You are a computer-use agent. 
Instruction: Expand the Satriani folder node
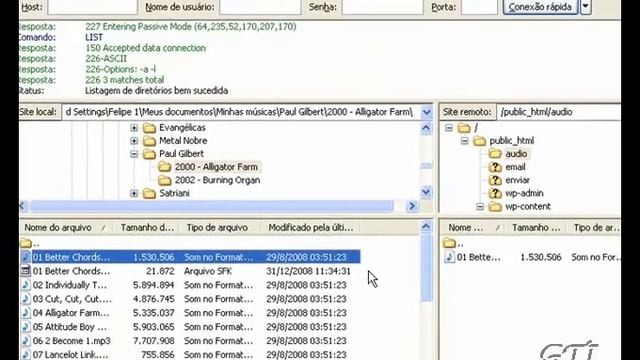pyautogui.click(x=134, y=193)
